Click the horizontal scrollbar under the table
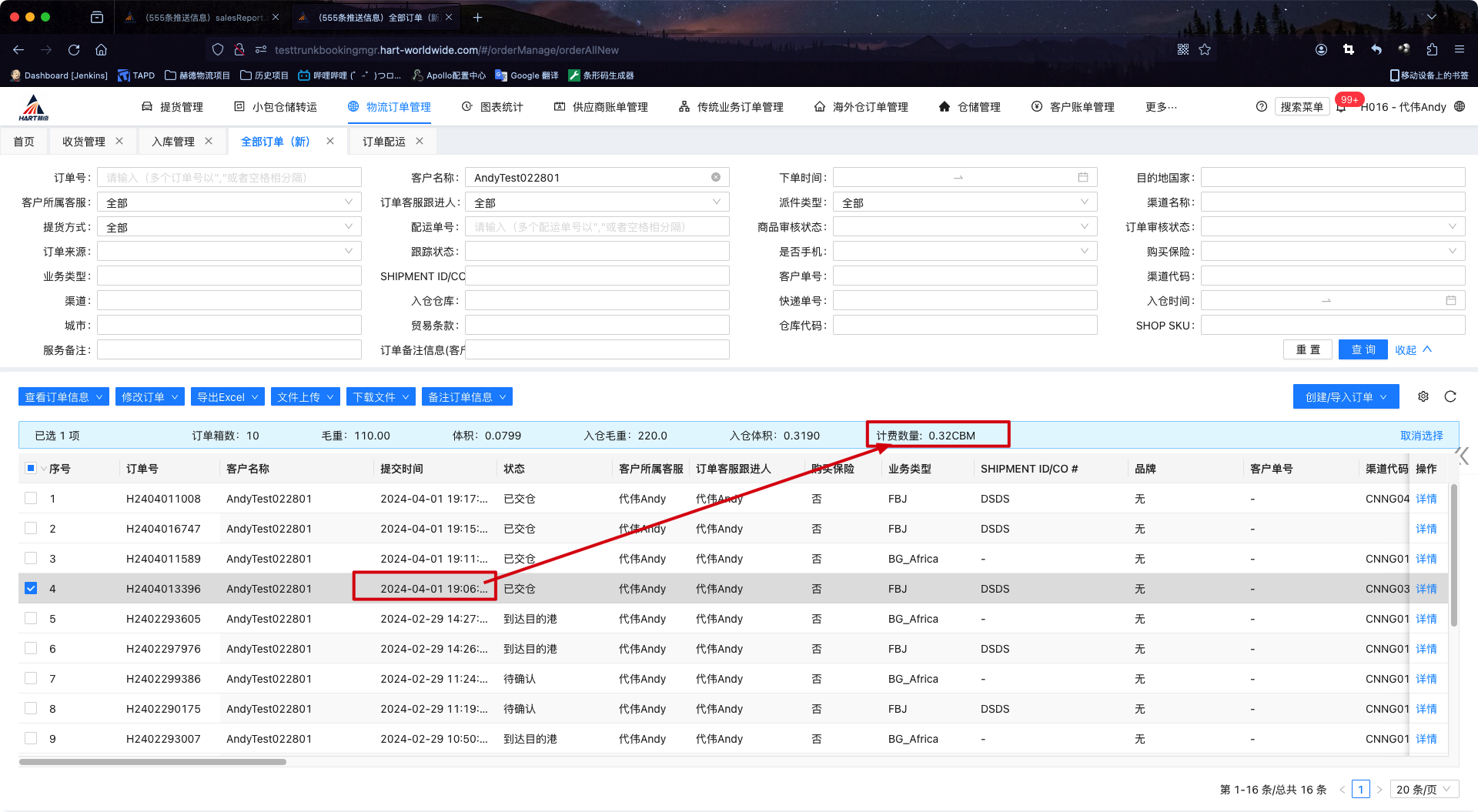 coord(152,762)
